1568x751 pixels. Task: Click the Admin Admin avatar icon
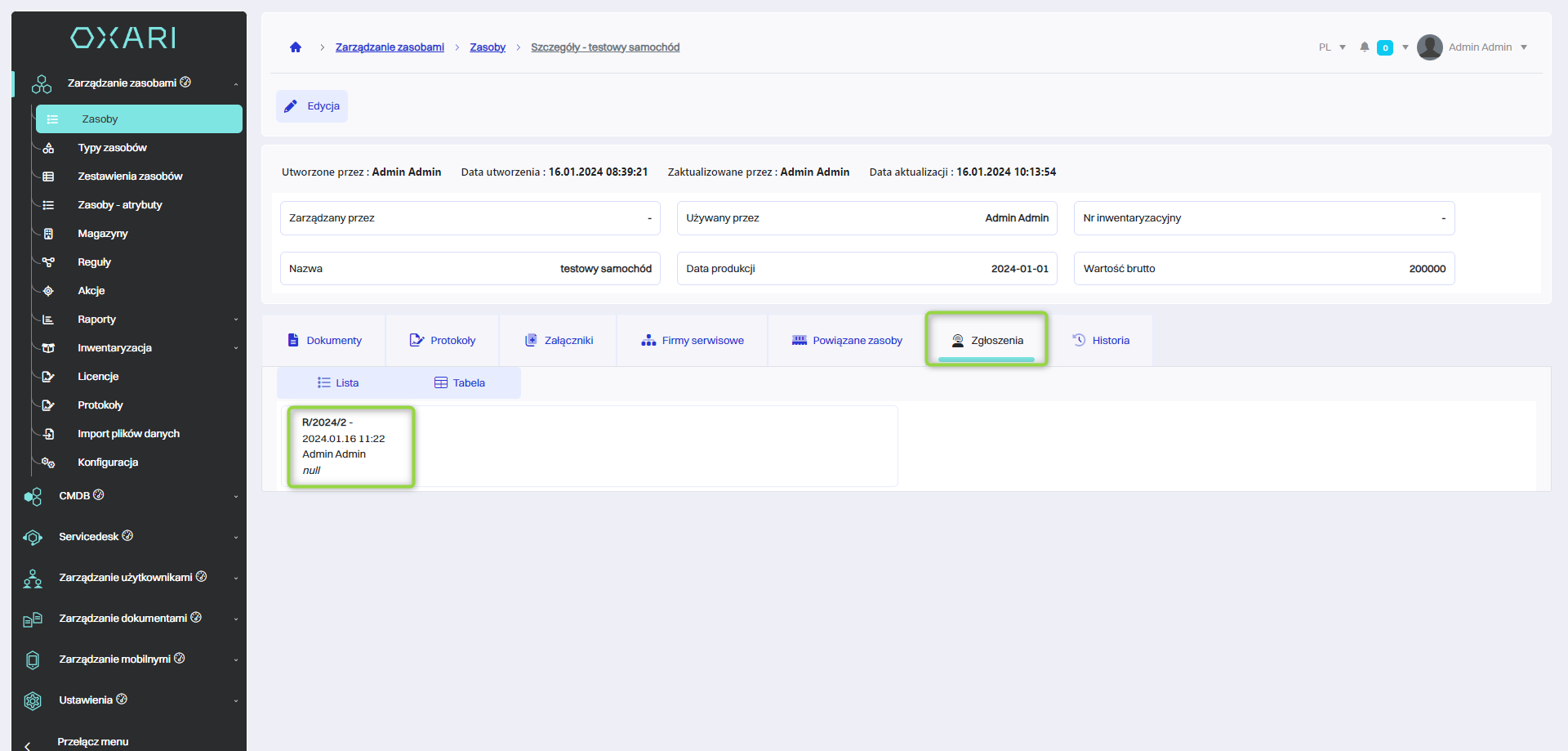click(1429, 47)
